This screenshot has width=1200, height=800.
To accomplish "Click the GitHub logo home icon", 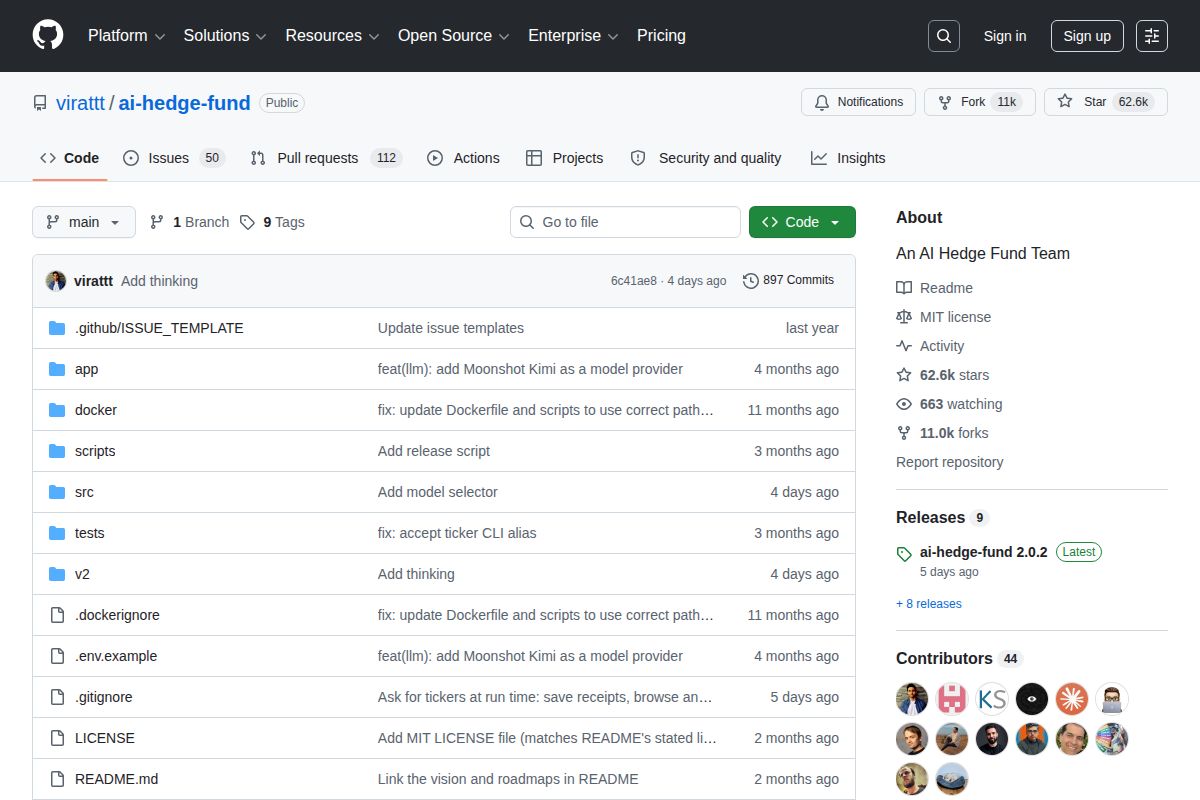I will [x=48, y=36].
